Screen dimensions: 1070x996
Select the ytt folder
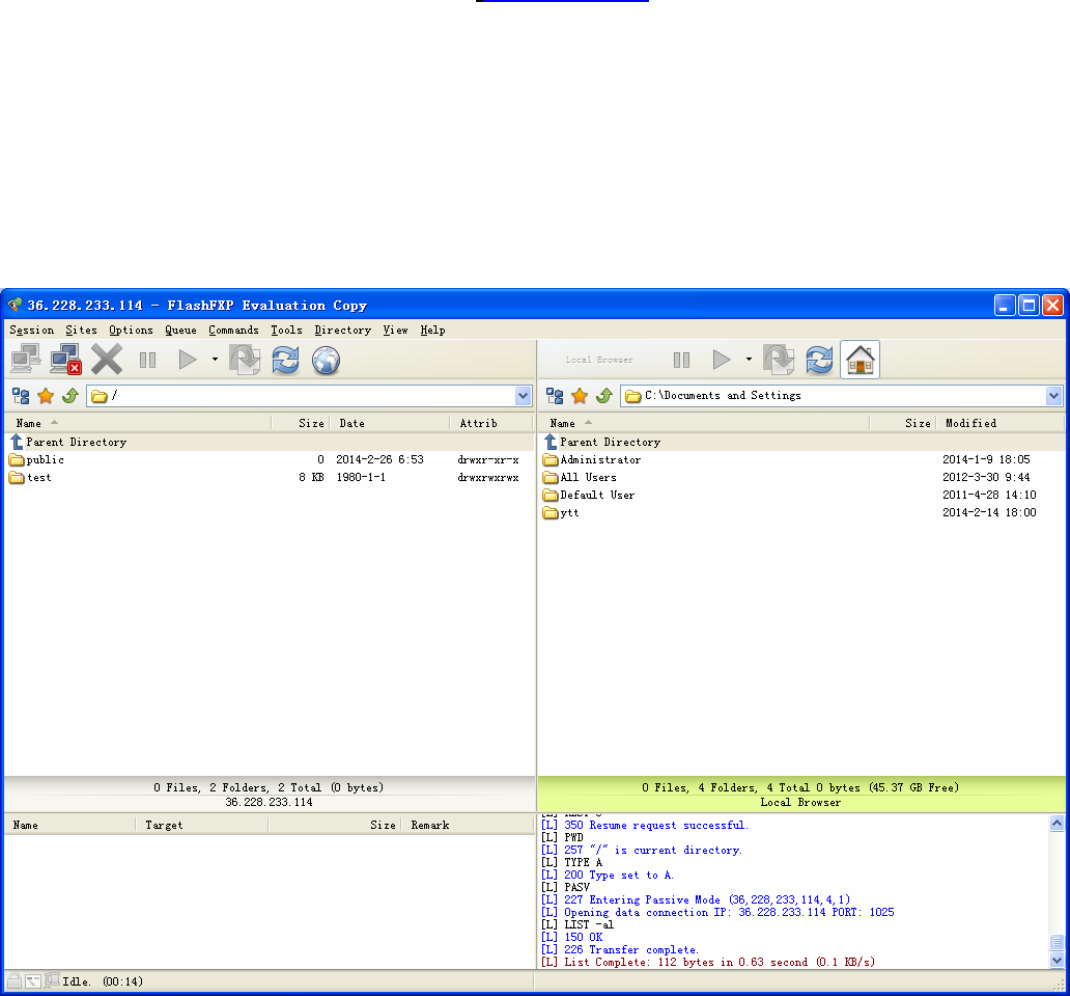tap(801, 513)
